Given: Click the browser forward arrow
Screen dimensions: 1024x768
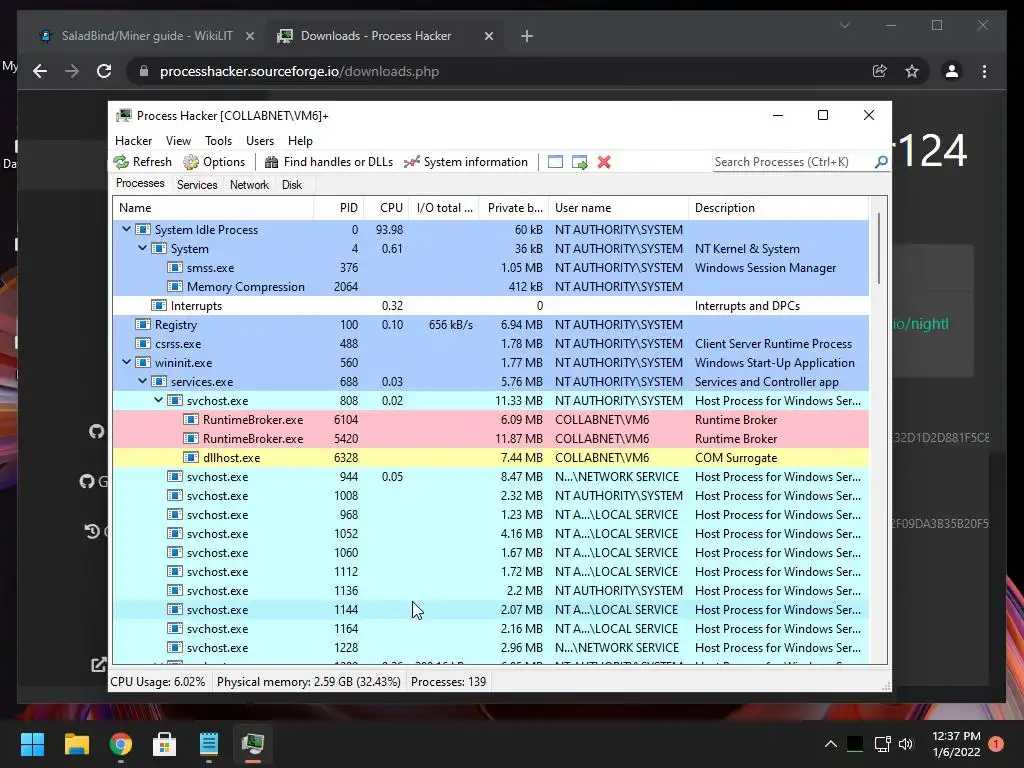Looking at the screenshot, I should click(x=72, y=71).
